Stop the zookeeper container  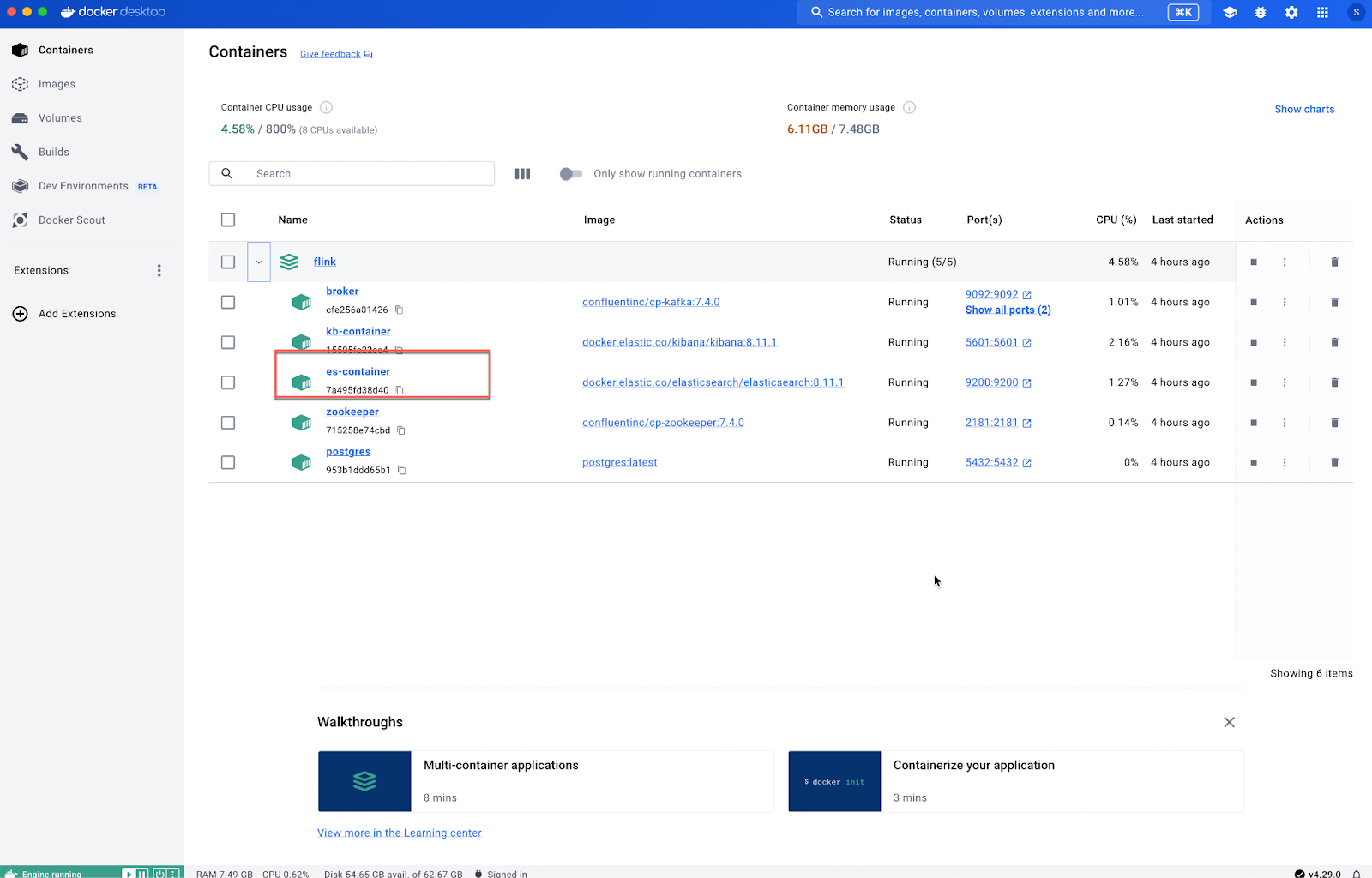point(1254,423)
